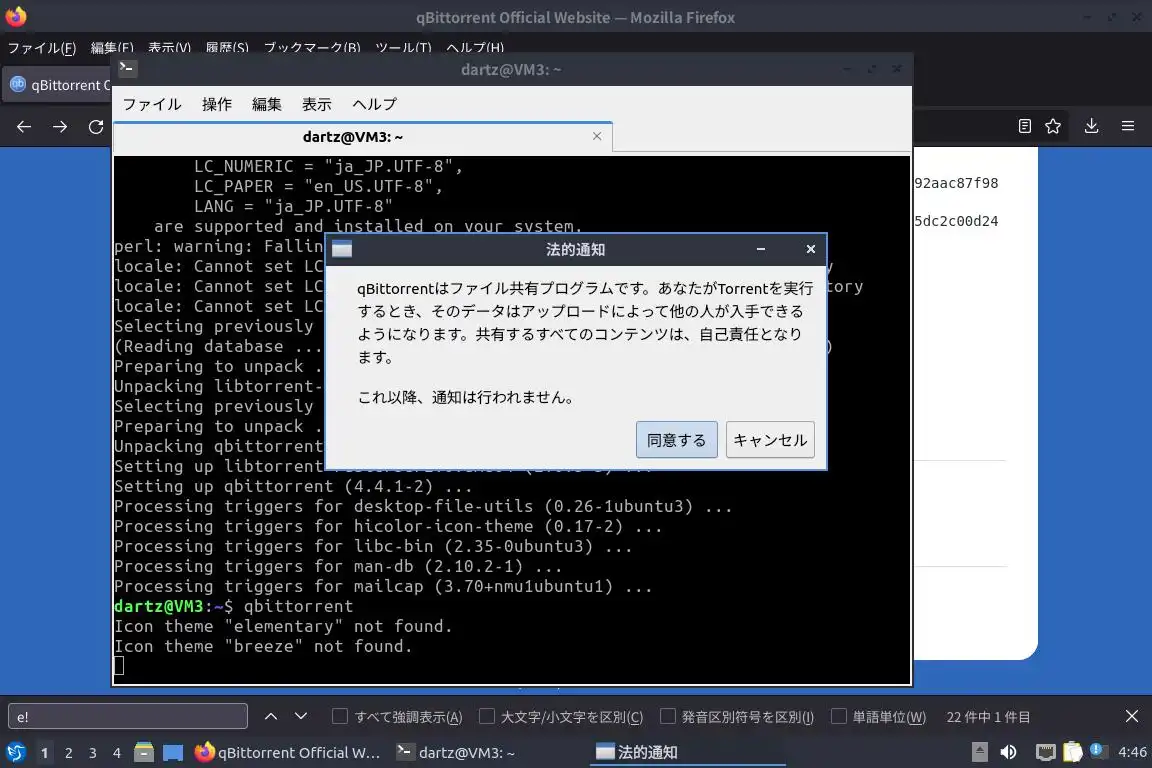
Task: Minimize the 法的通知 dialog
Action: click(760, 249)
